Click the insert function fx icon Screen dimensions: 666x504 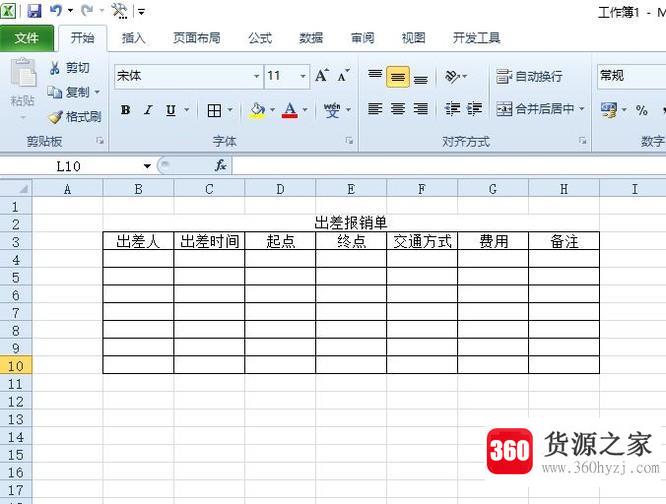tap(220, 165)
